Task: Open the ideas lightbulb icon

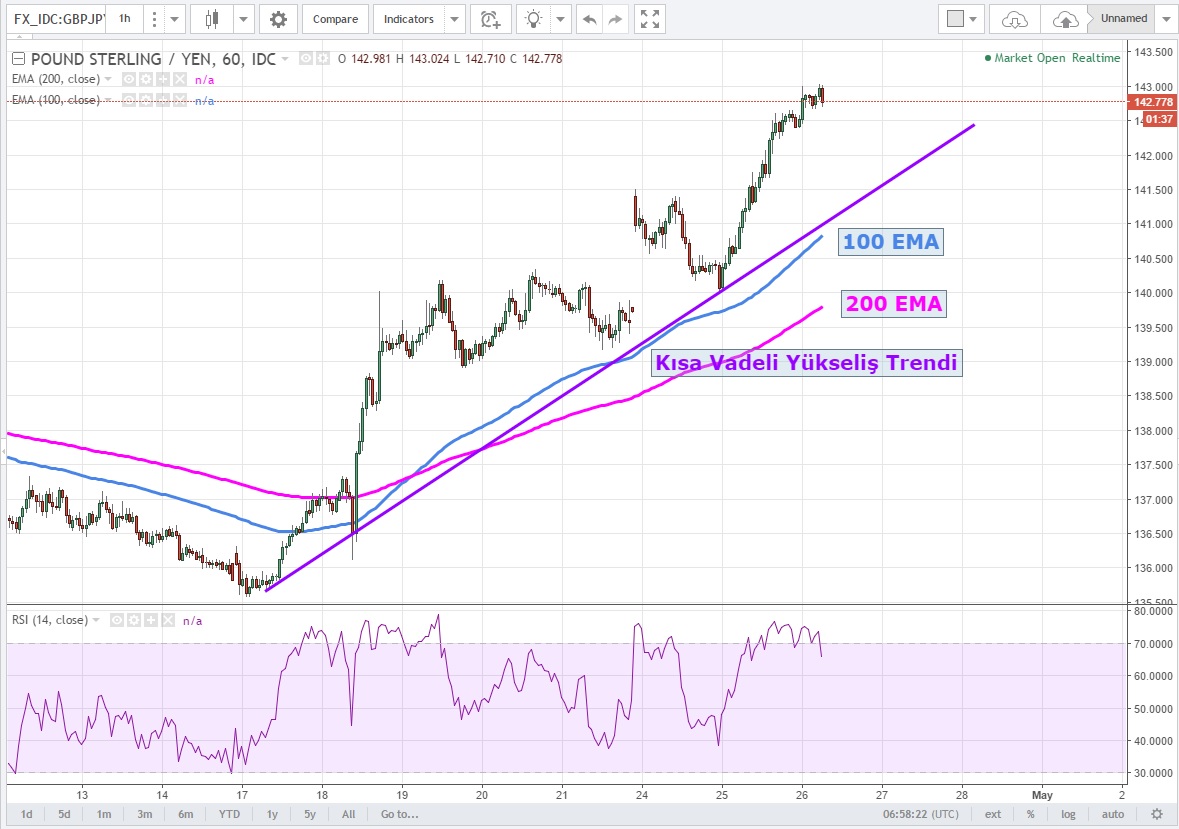Action: pyautogui.click(x=535, y=19)
